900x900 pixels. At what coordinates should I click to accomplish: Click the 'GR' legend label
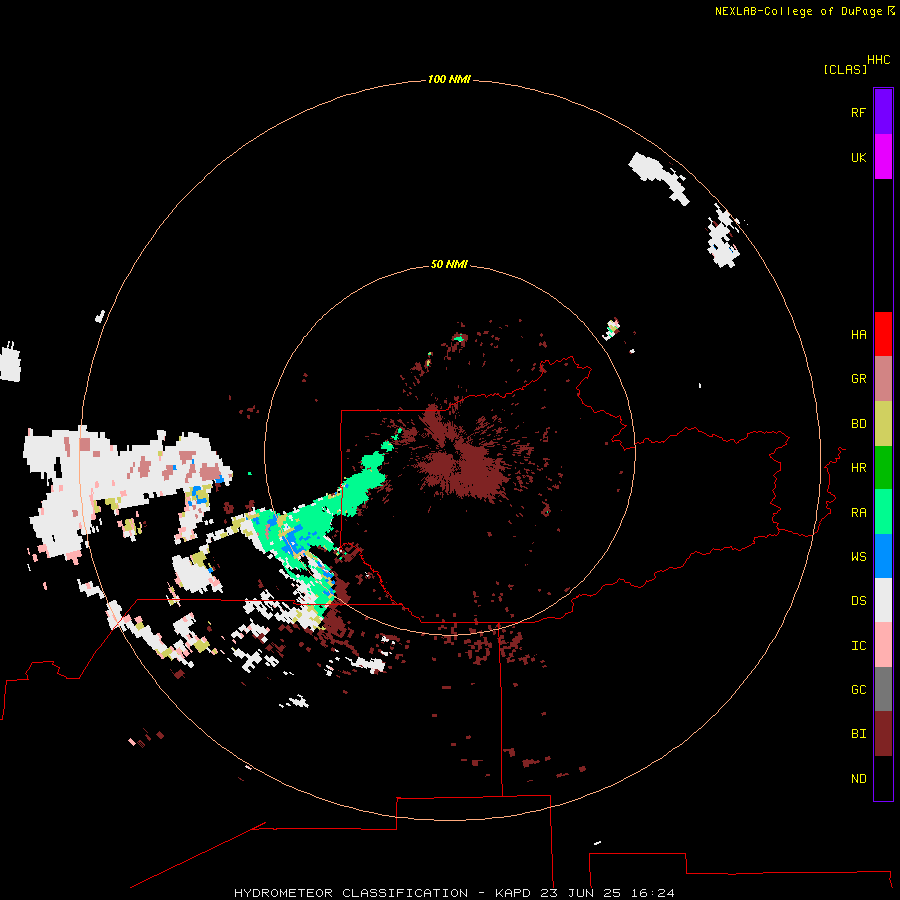coord(859,379)
